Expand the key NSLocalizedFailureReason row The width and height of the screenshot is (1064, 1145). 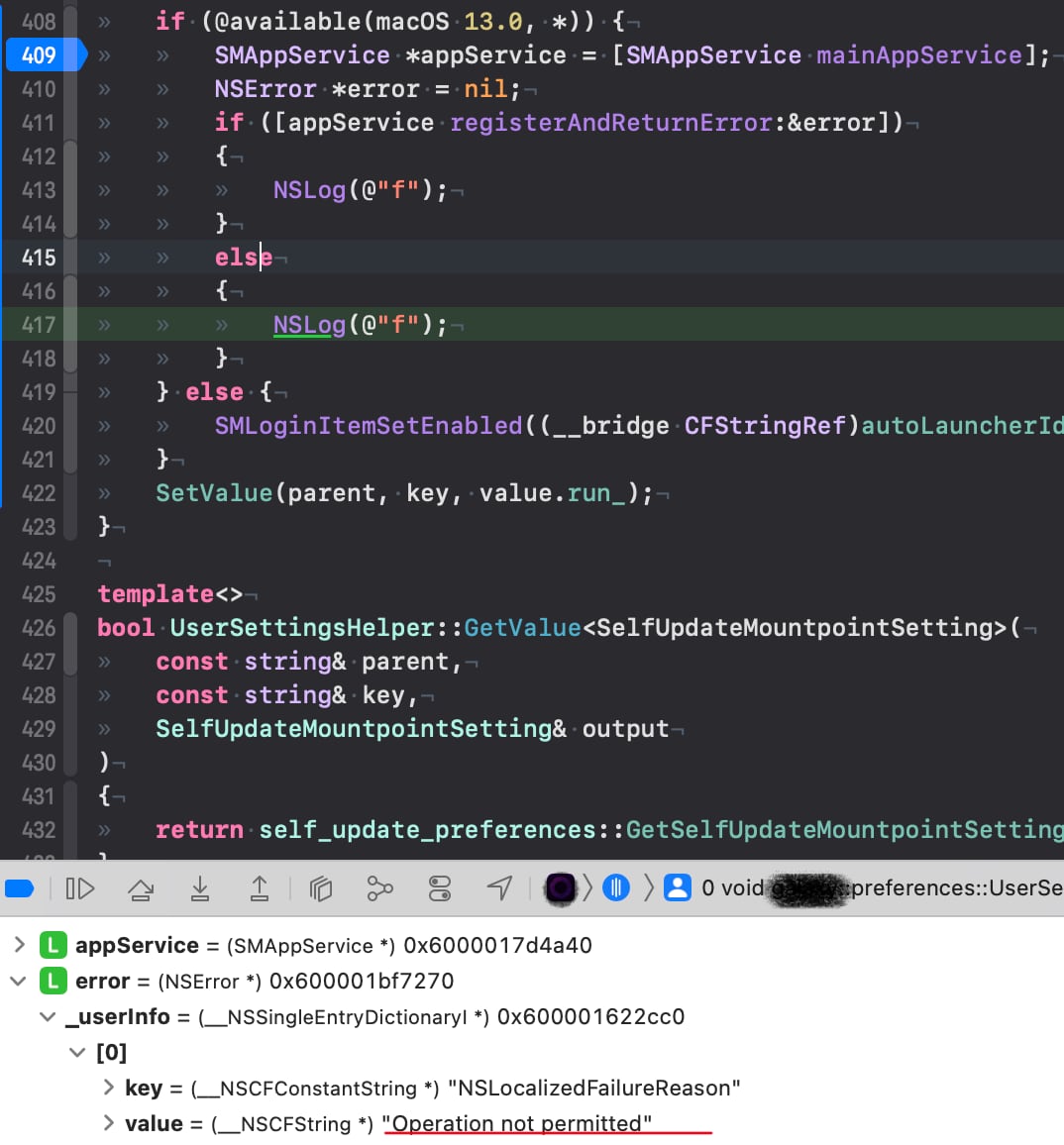(108, 1088)
